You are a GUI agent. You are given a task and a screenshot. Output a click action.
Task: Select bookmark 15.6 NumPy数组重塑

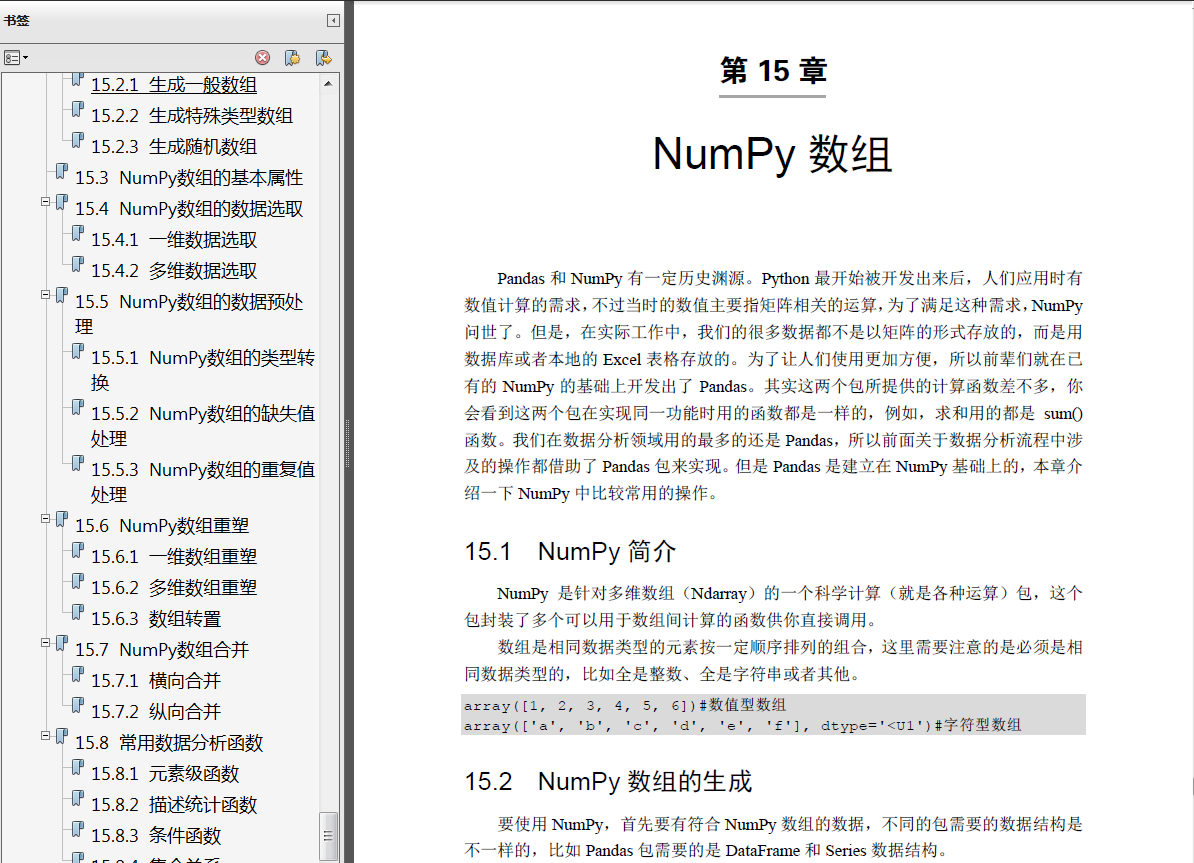pyautogui.click(x=161, y=526)
